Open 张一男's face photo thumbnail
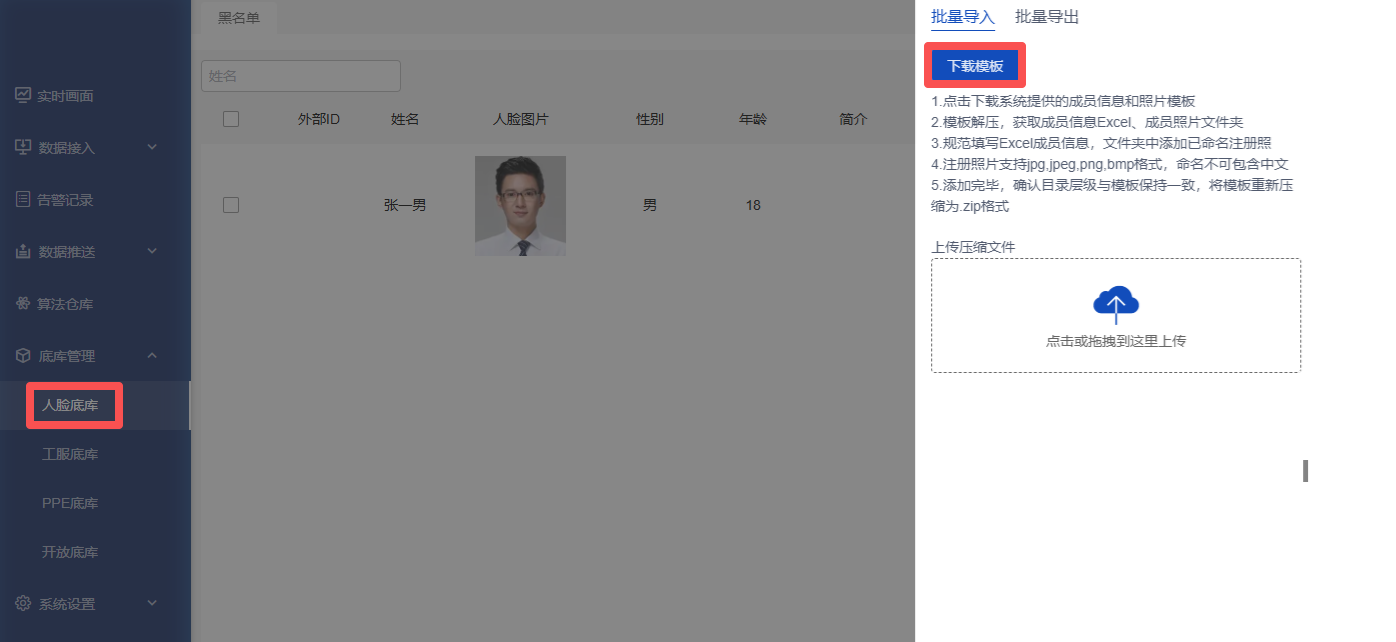The width and height of the screenshot is (1396, 642). [x=520, y=205]
